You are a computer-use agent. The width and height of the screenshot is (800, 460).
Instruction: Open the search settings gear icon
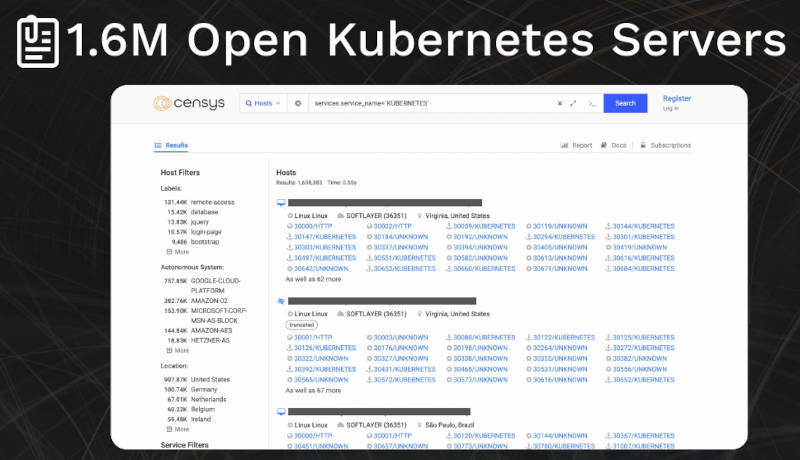click(298, 103)
